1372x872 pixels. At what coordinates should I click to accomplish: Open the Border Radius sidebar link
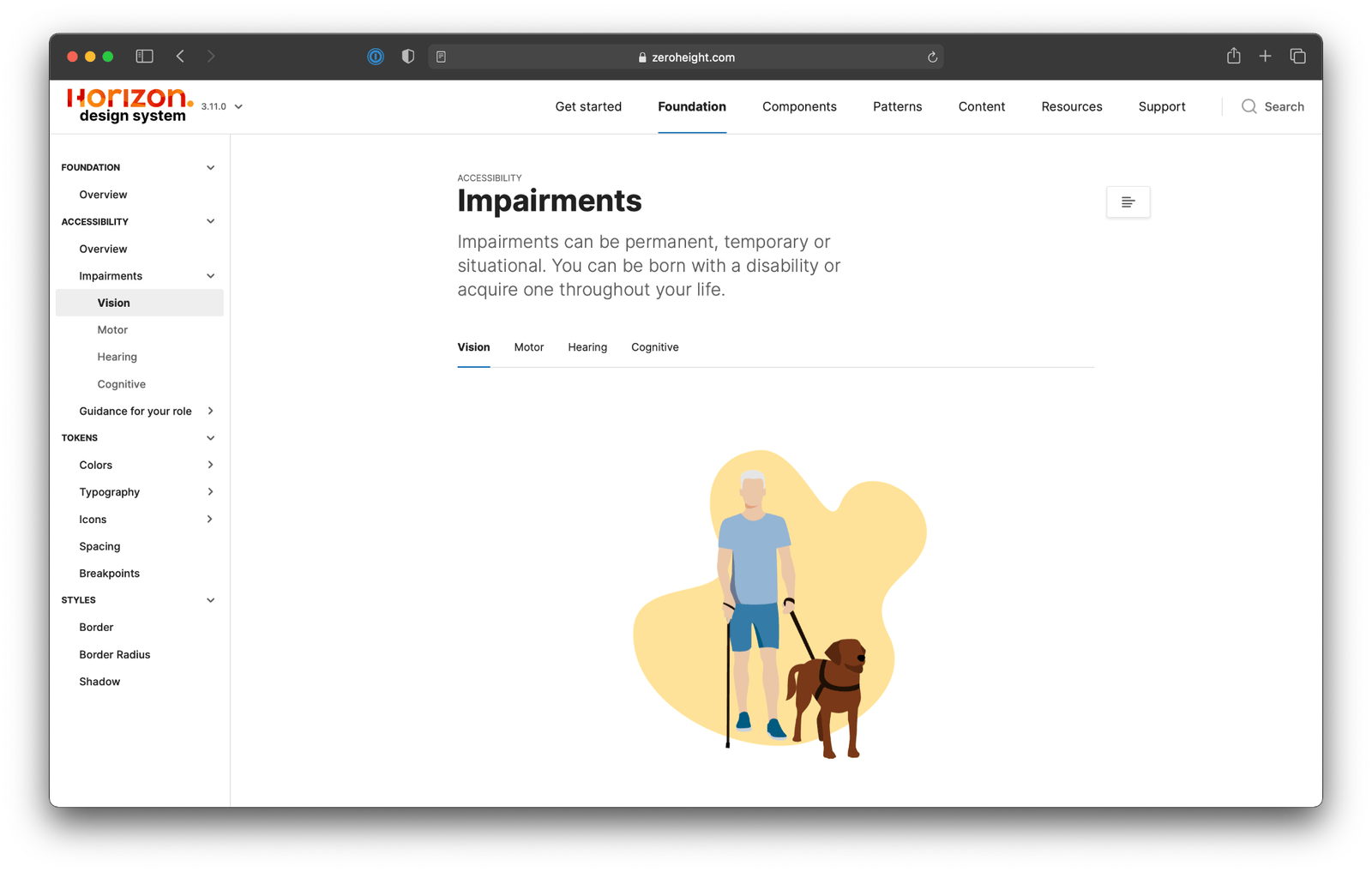(114, 654)
